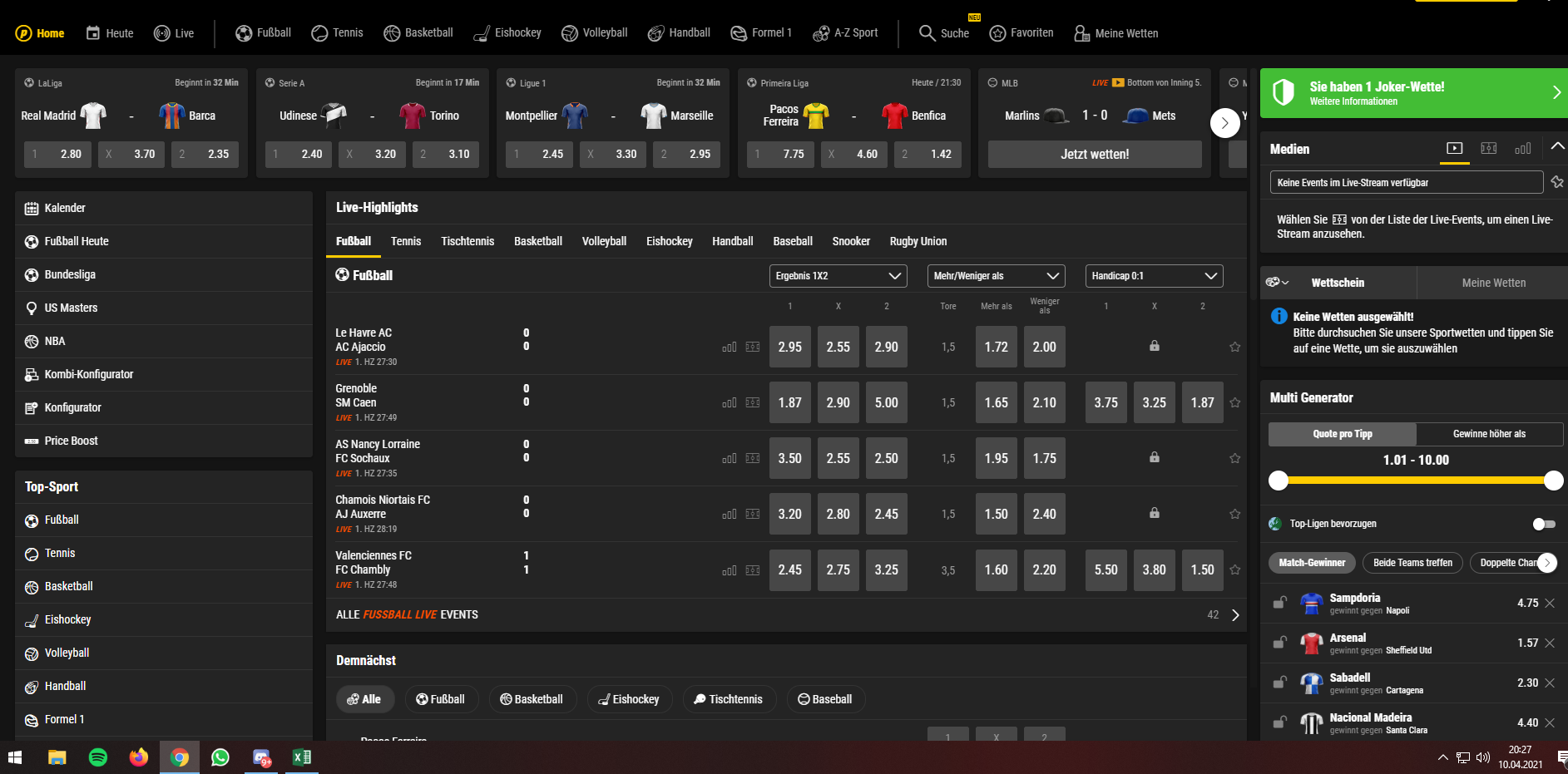Image resolution: width=1568 pixels, height=774 pixels.
Task: Switch to Tennis tab in Live-Highlights
Action: pyautogui.click(x=406, y=241)
